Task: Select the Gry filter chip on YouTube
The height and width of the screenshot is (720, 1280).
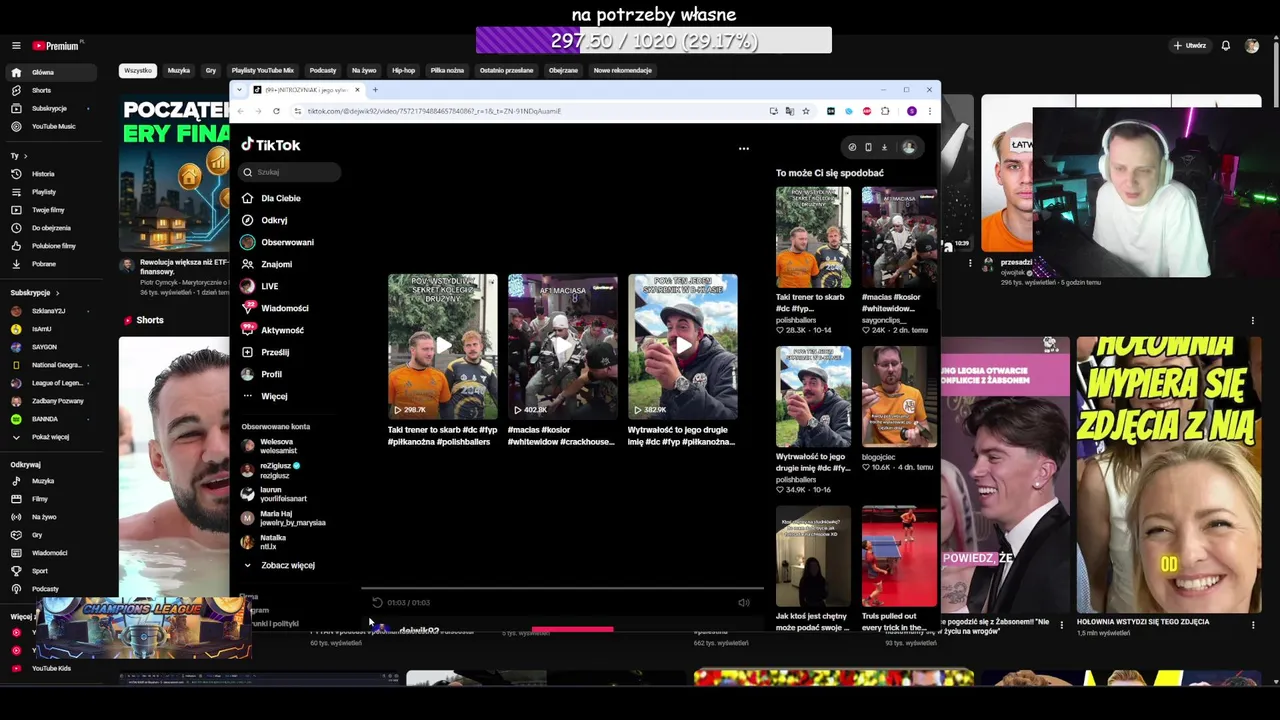Action: [211, 71]
